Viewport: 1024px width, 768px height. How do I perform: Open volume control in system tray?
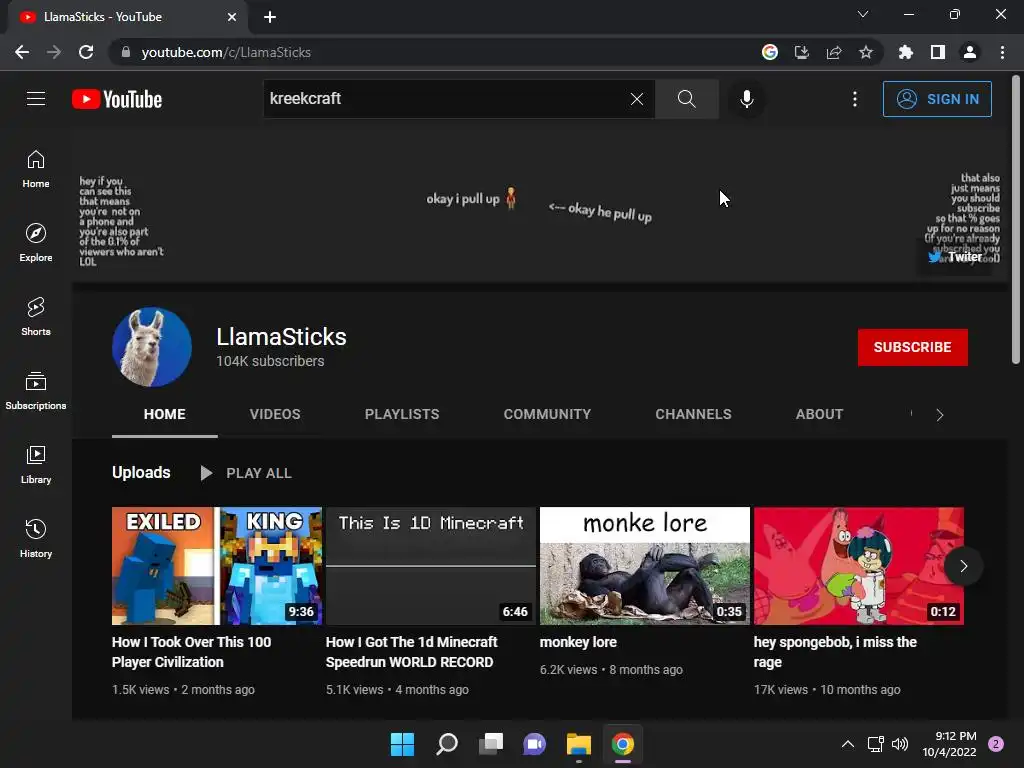[900, 744]
